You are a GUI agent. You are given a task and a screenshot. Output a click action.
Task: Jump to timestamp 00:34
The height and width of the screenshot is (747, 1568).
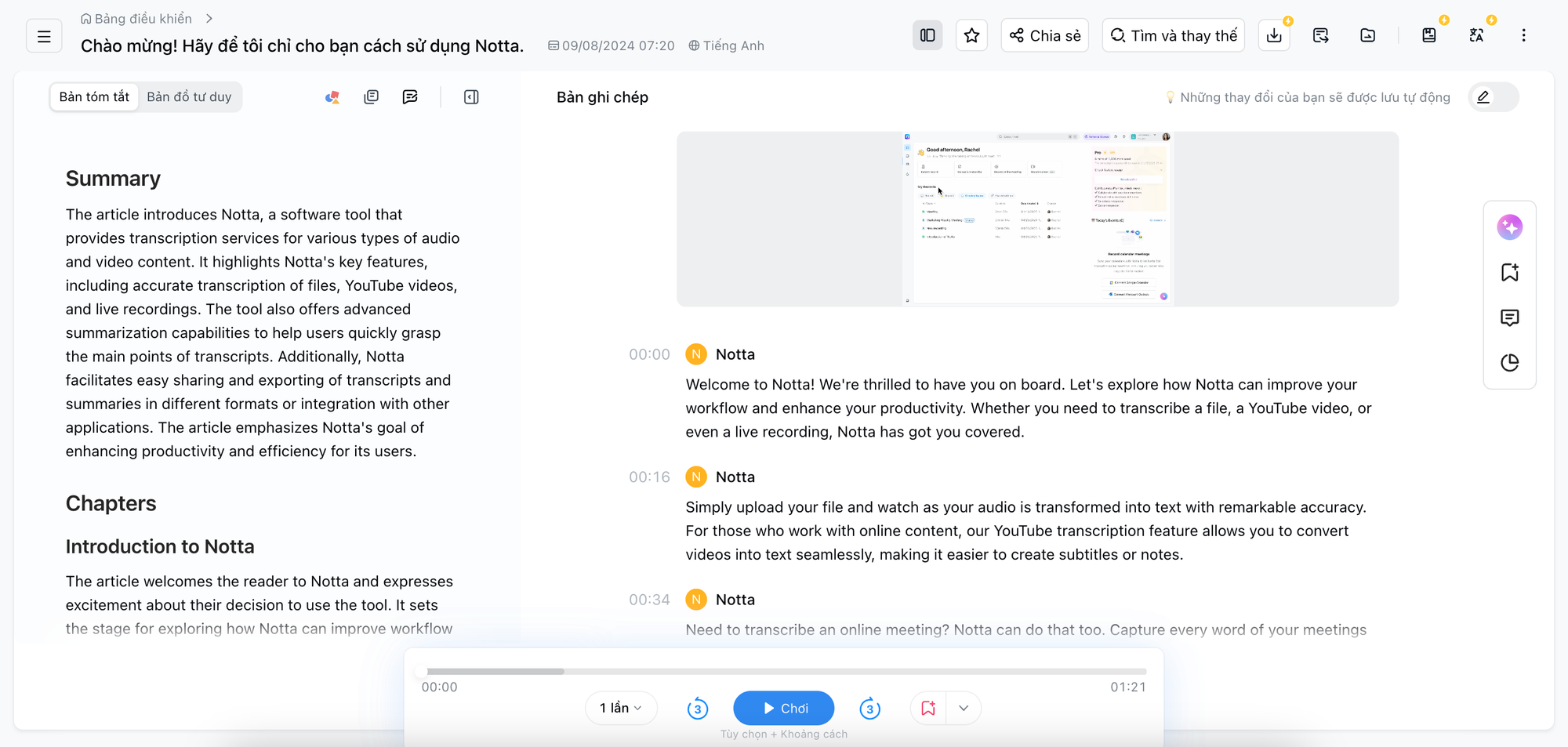point(649,600)
